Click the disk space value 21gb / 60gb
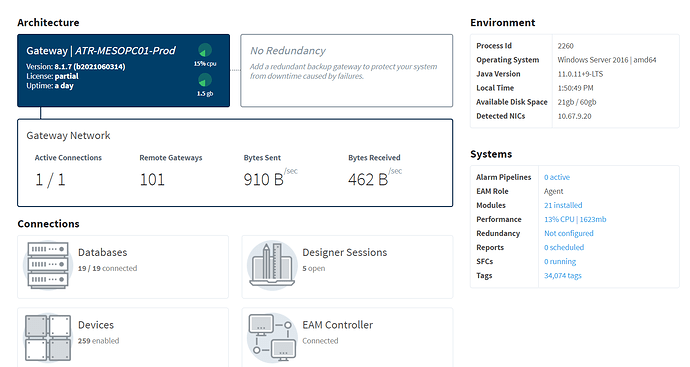690x367 pixels. tap(577, 102)
